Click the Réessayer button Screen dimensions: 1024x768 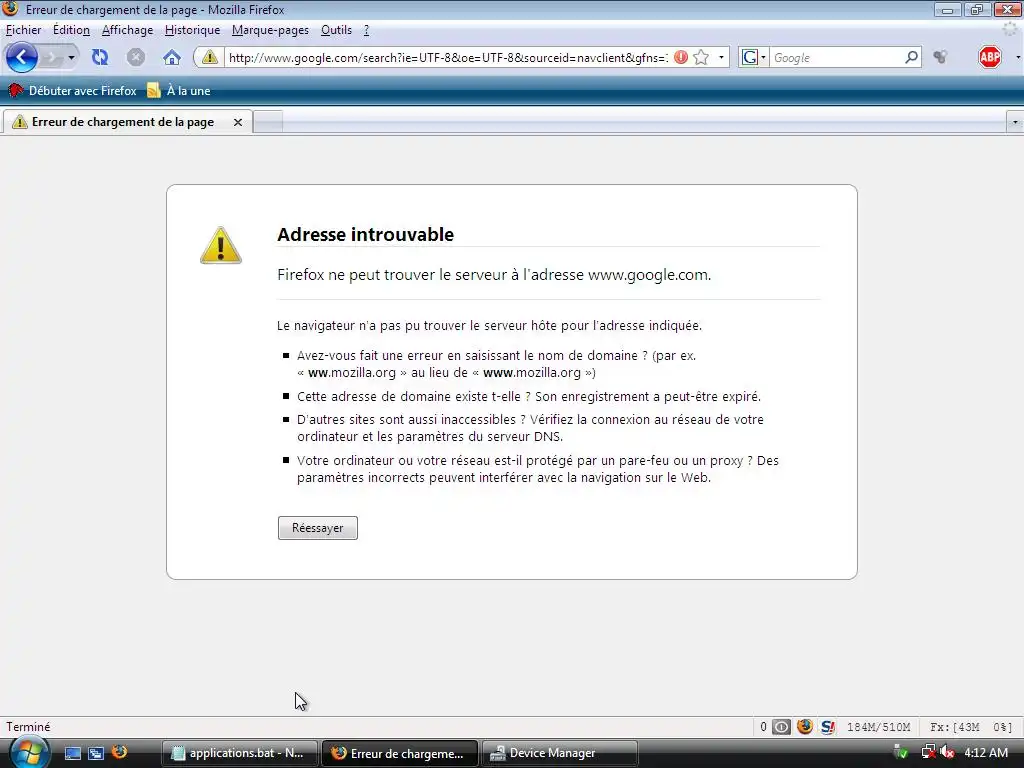click(x=317, y=528)
